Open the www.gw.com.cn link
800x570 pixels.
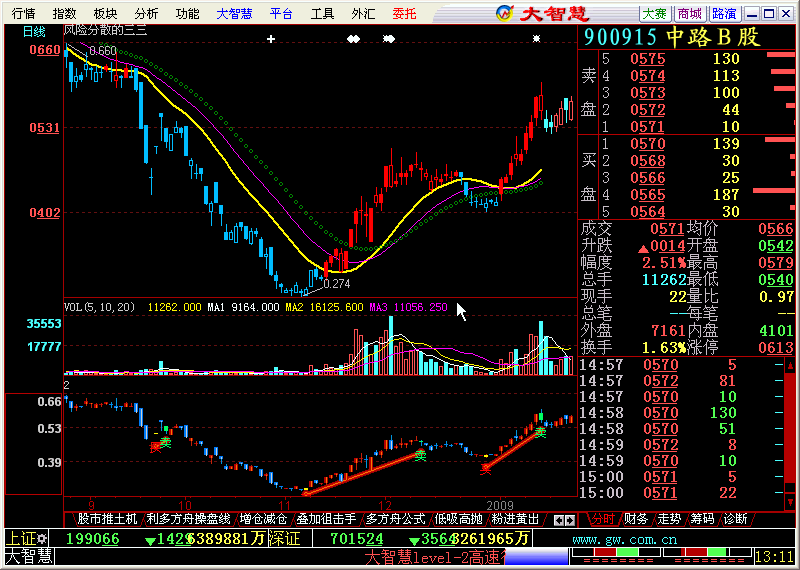click(624, 539)
